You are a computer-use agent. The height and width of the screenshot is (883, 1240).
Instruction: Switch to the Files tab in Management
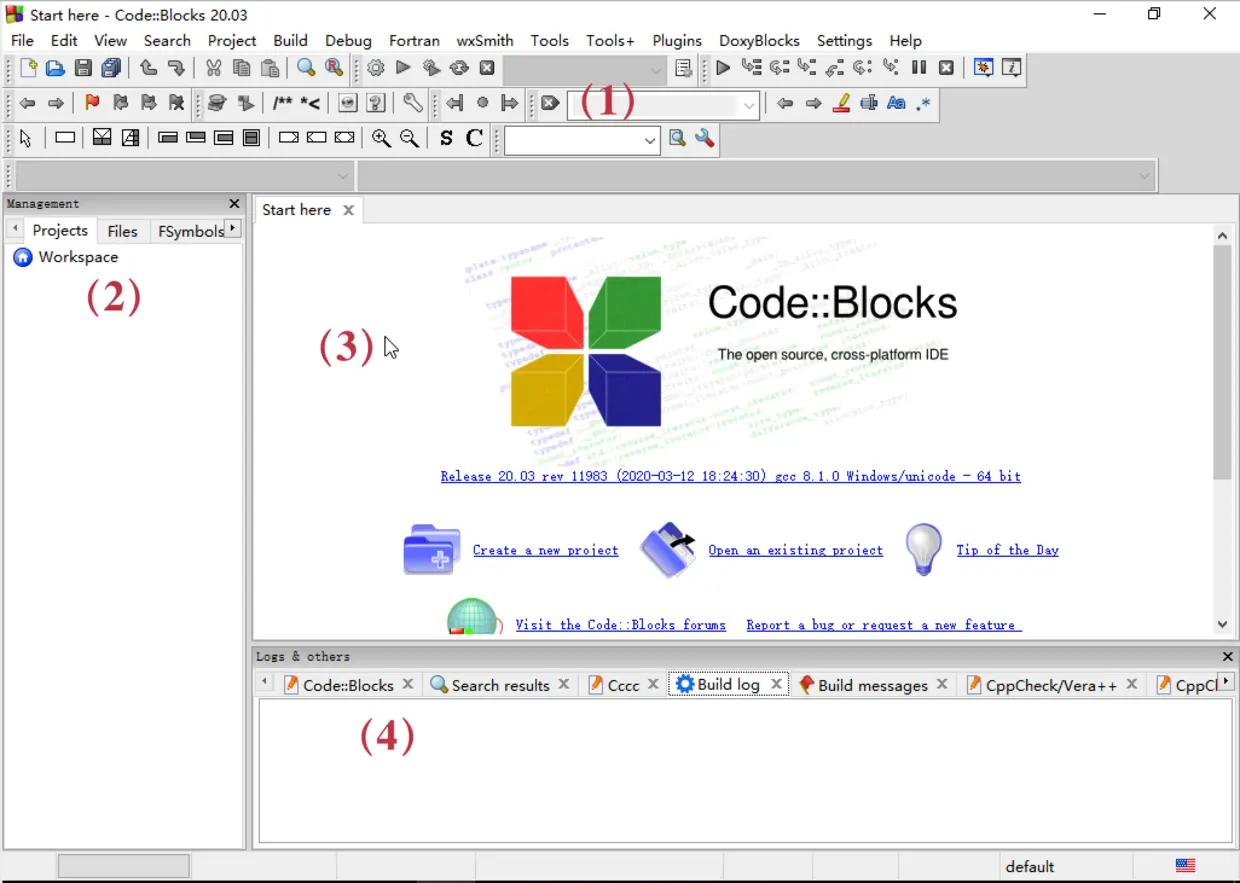122,231
